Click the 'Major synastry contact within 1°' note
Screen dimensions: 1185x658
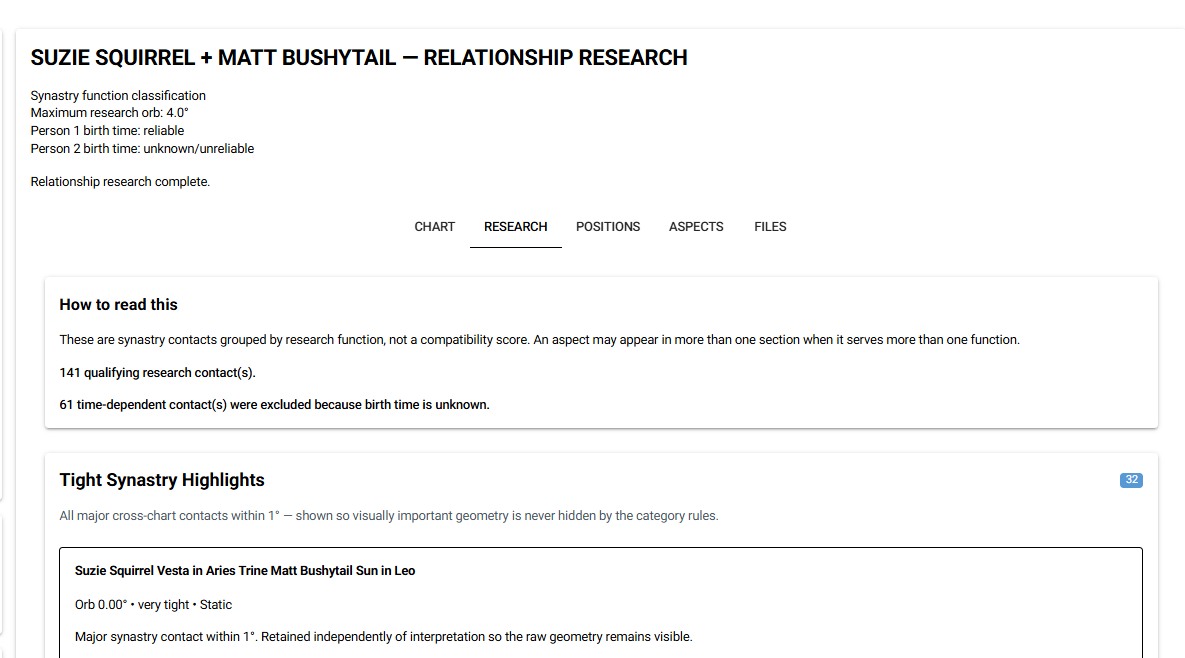383,637
